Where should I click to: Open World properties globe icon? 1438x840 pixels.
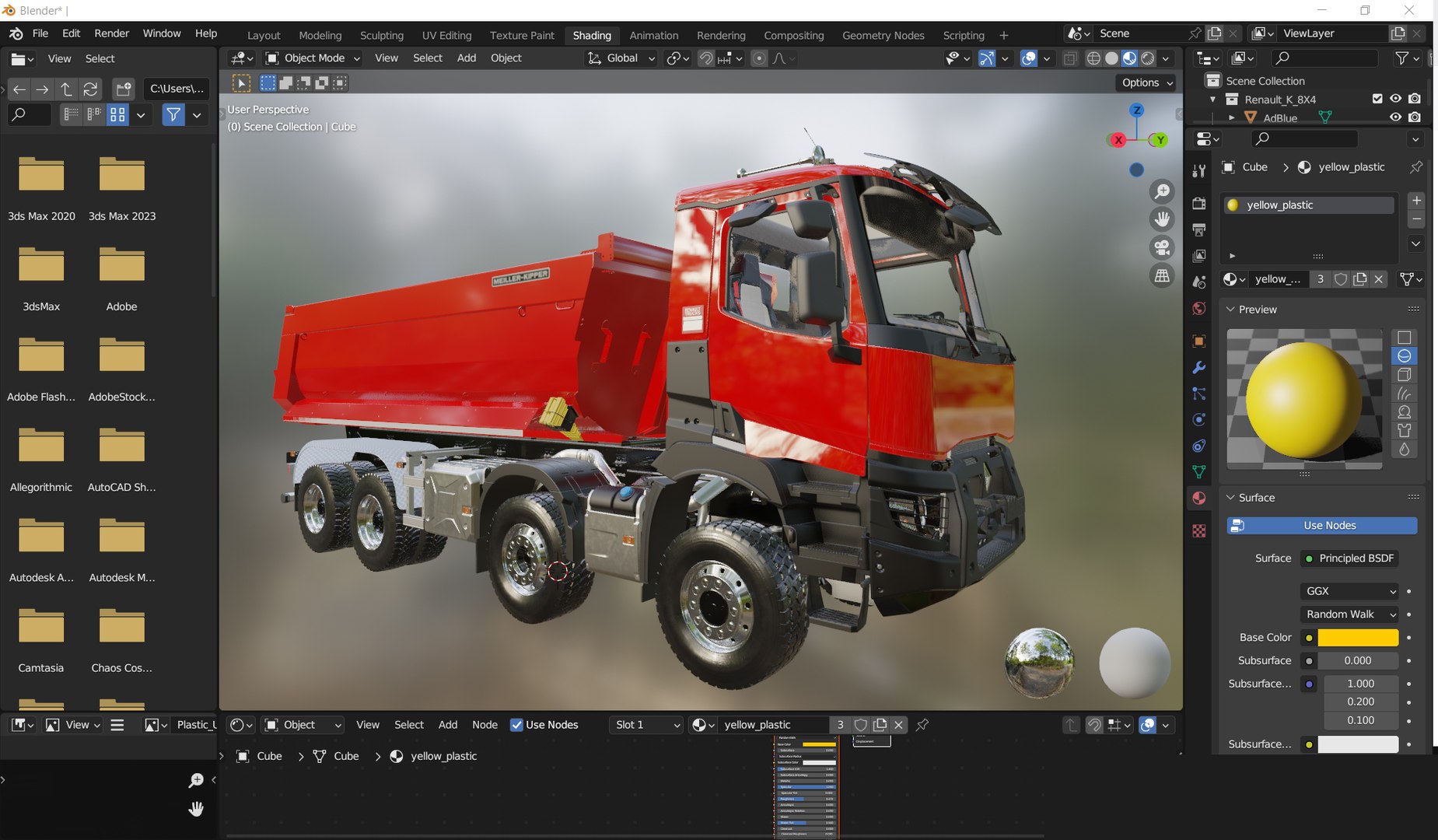pyautogui.click(x=1199, y=309)
